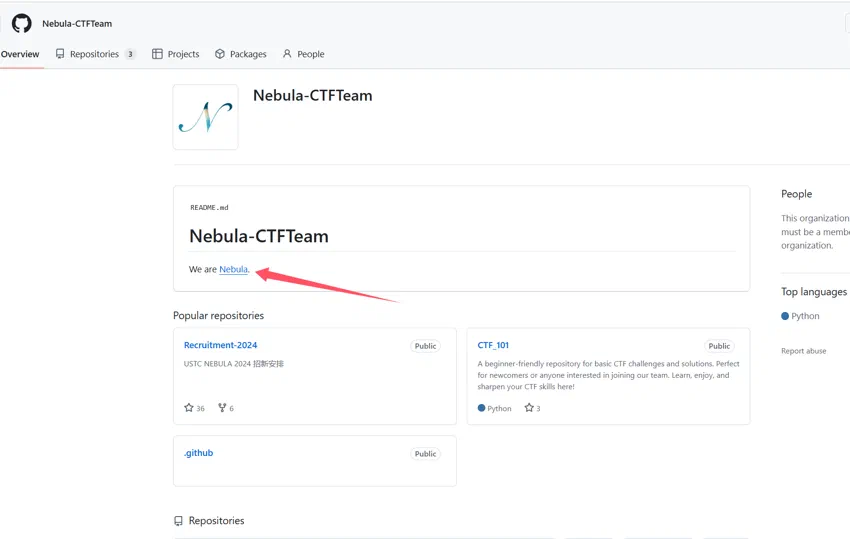Screen dimensions: 850x539
Task: Click the Repositories count badge
Action: coord(130,54)
